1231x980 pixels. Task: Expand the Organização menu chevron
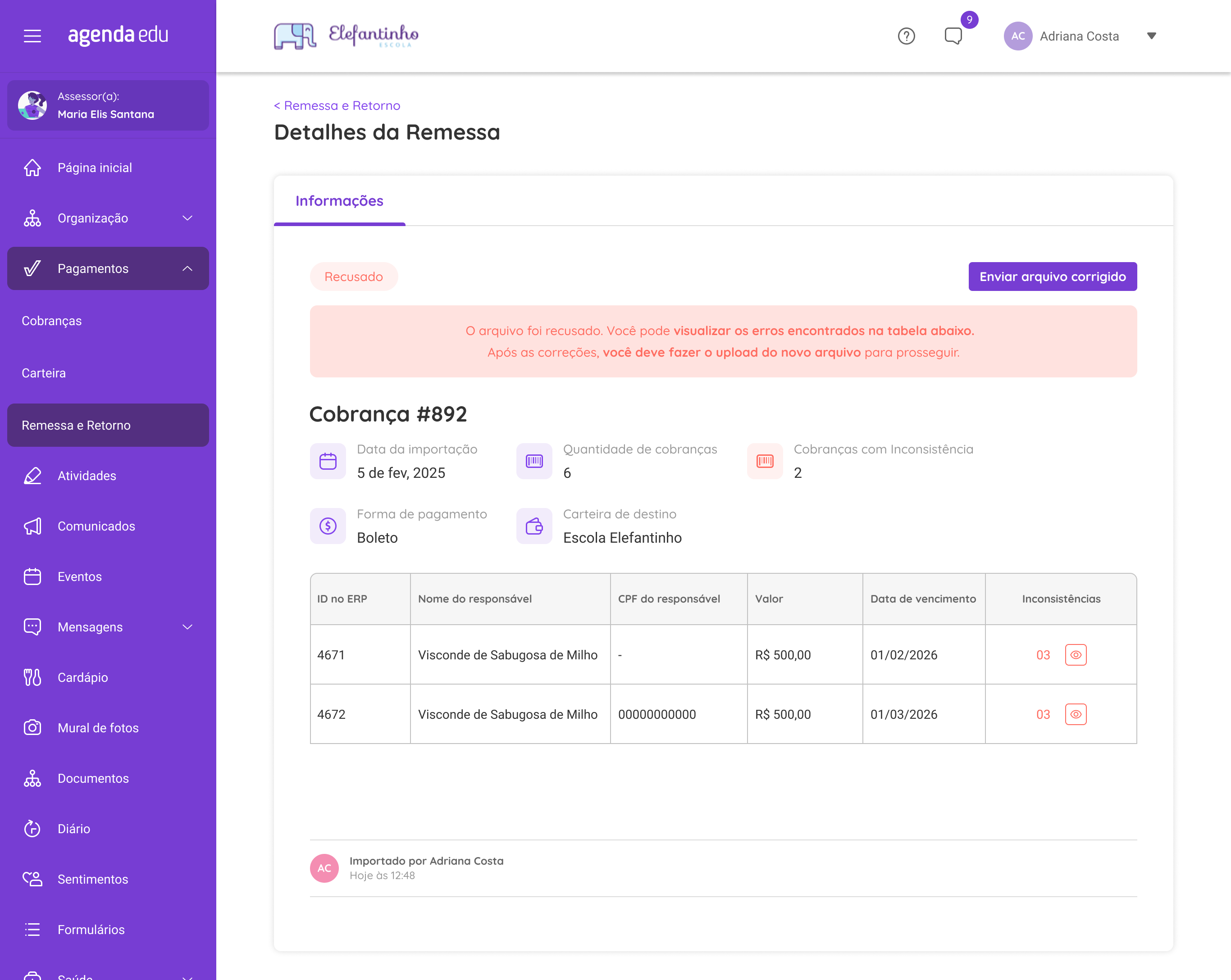click(187, 218)
